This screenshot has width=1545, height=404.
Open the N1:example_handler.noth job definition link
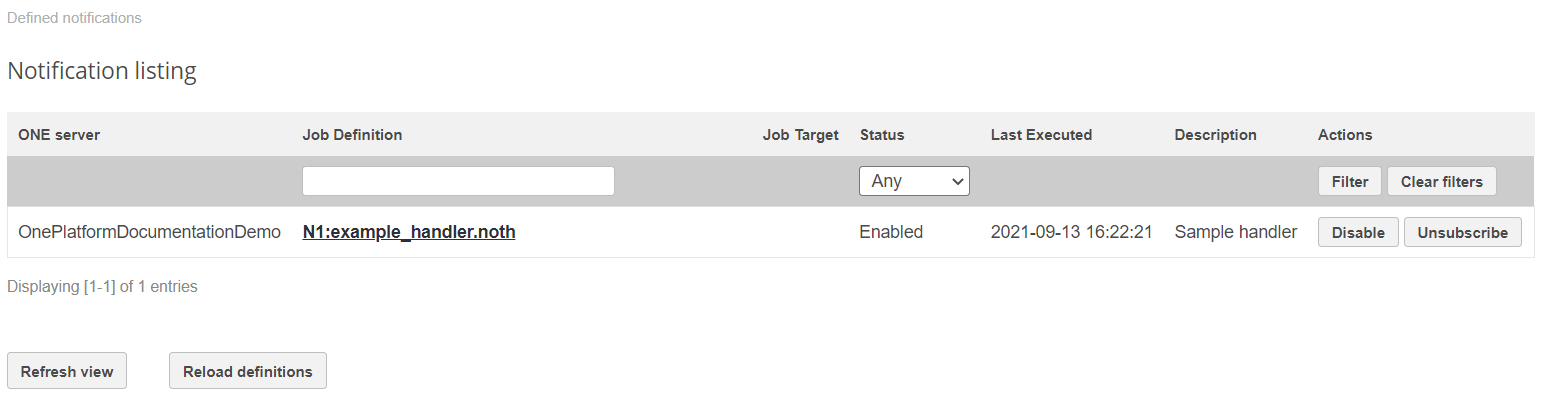point(409,232)
